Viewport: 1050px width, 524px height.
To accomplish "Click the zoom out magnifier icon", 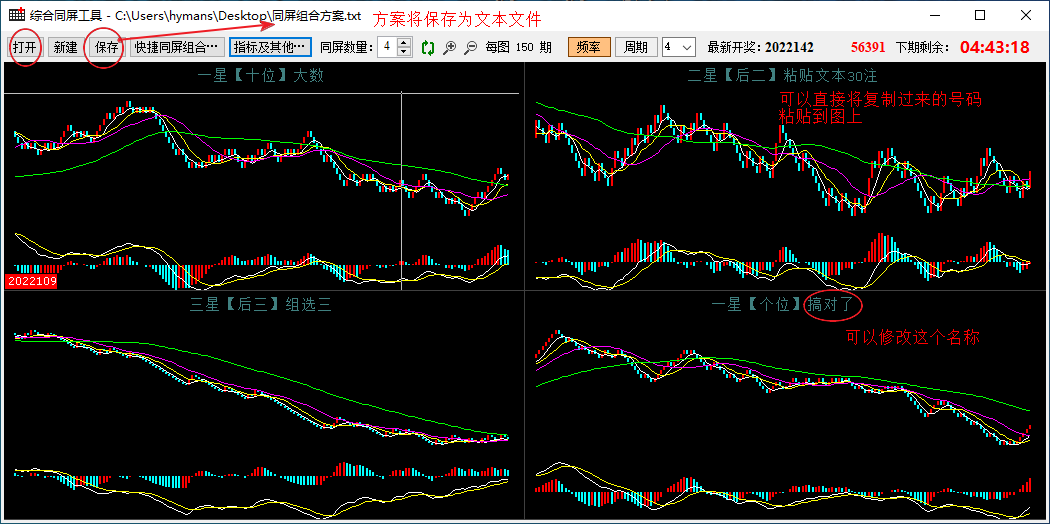I will [471, 47].
